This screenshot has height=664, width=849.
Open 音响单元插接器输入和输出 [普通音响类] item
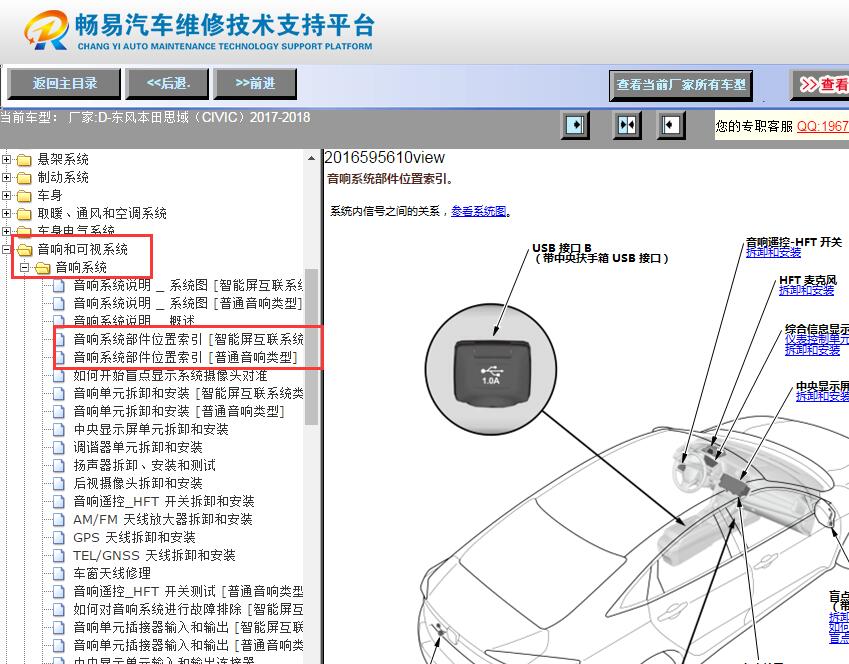tap(188, 645)
